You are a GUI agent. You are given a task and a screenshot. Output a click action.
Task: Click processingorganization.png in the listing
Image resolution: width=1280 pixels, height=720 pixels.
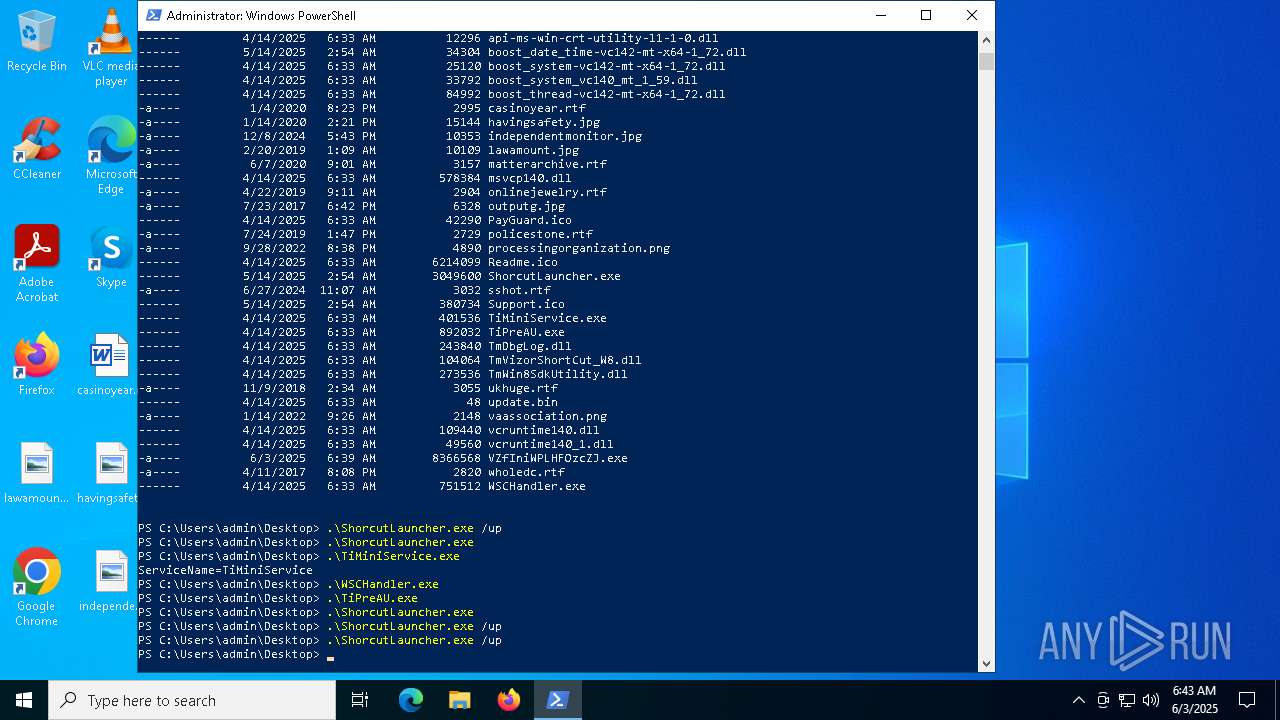(x=579, y=248)
